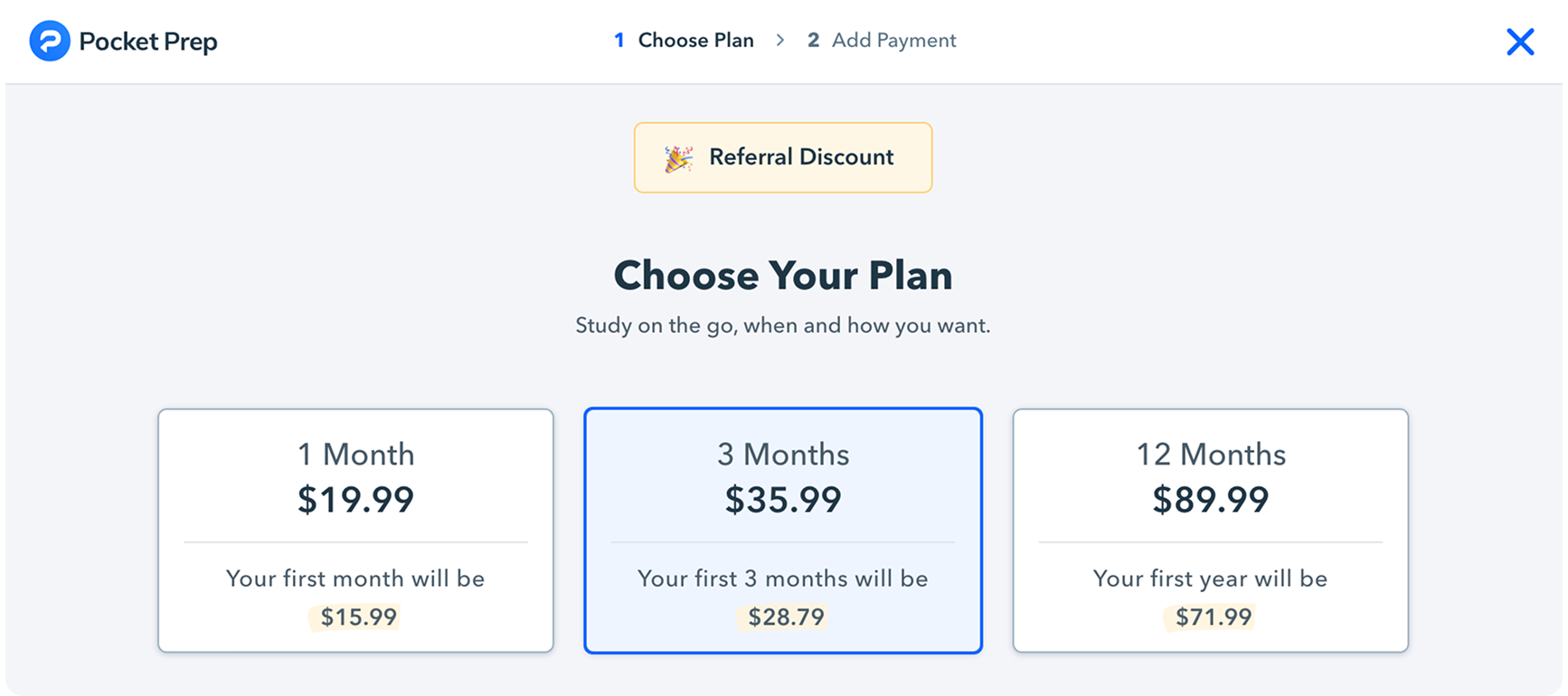Click the $35.99 three-month price
This screenshot has width=1568, height=696.
point(783,500)
